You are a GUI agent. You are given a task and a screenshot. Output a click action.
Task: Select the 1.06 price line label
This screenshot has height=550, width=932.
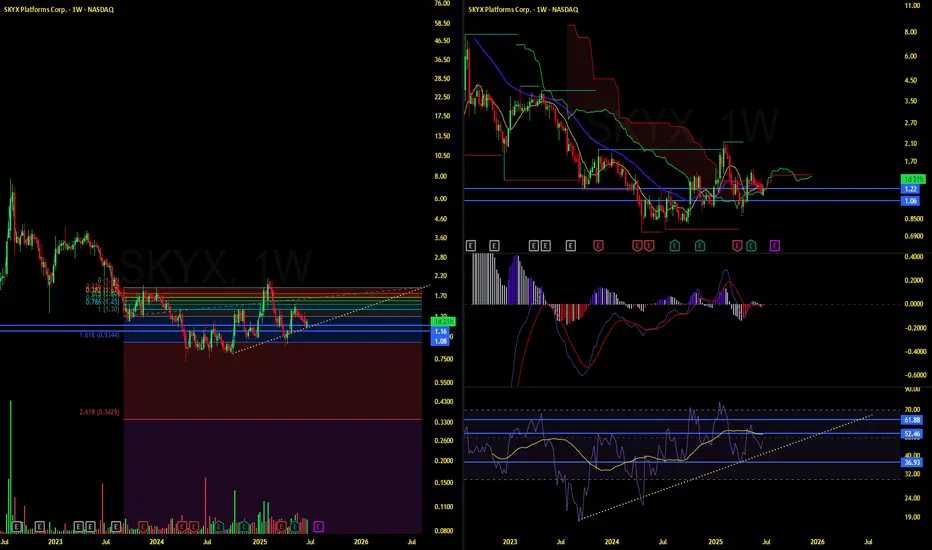click(x=911, y=201)
